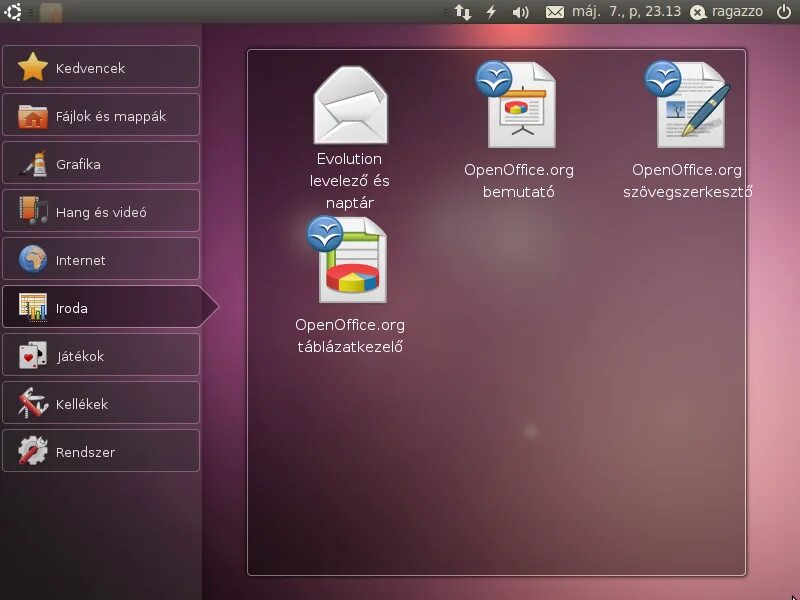
Task: Select the Kellékek category
Action: (x=101, y=403)
